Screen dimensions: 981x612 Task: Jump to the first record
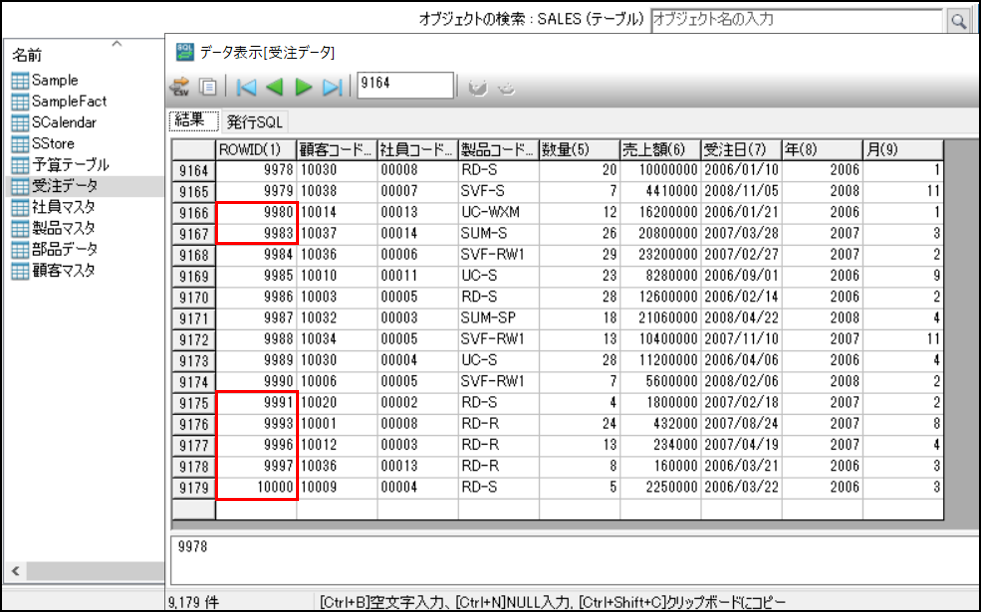click(246, 87)
